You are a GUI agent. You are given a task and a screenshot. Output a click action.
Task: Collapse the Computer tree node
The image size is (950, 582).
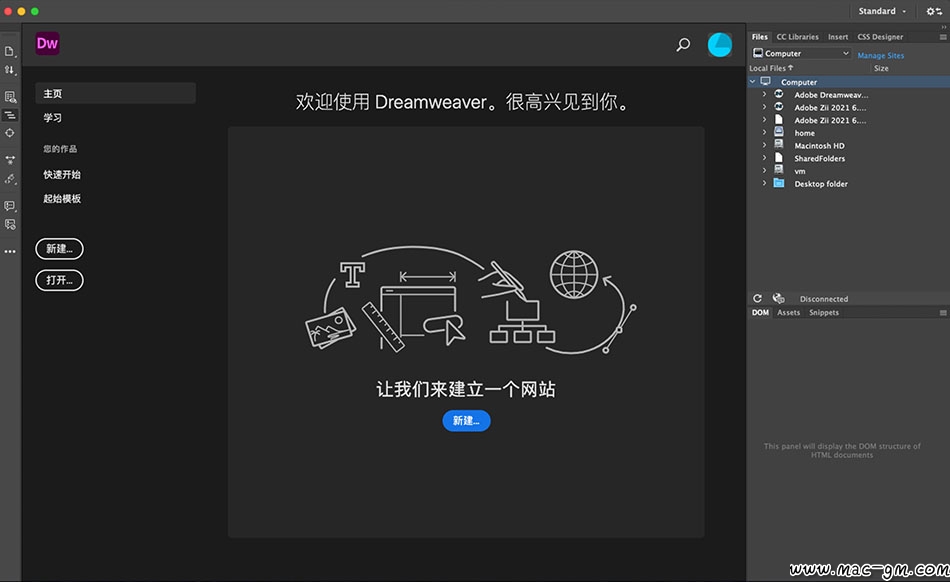[x=752, y=81]
